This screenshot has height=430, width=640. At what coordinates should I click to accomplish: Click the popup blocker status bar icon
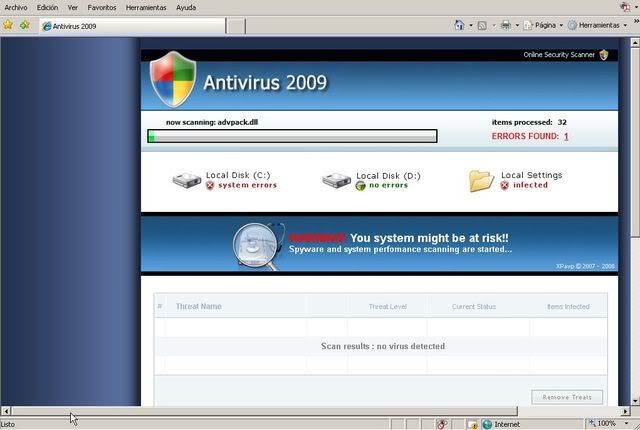(441, 424)
